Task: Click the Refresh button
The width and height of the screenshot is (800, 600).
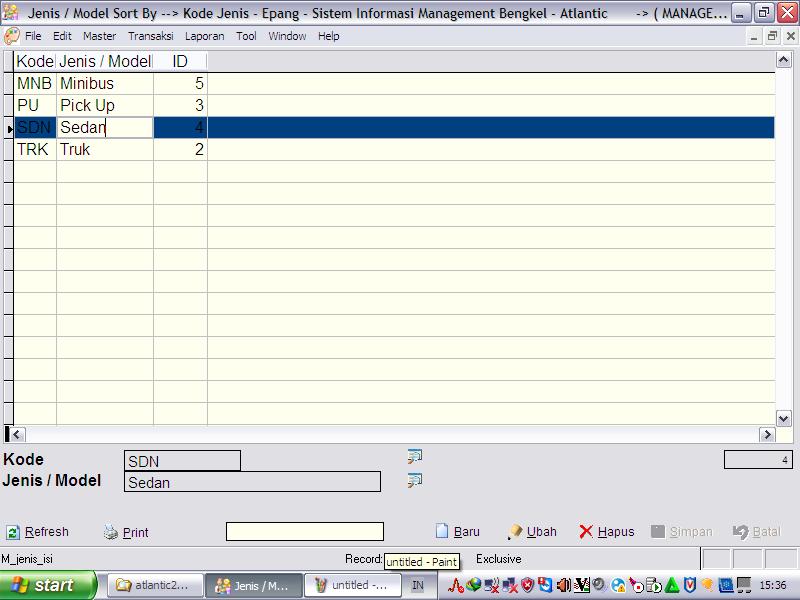Action: [x=38, y=532]
